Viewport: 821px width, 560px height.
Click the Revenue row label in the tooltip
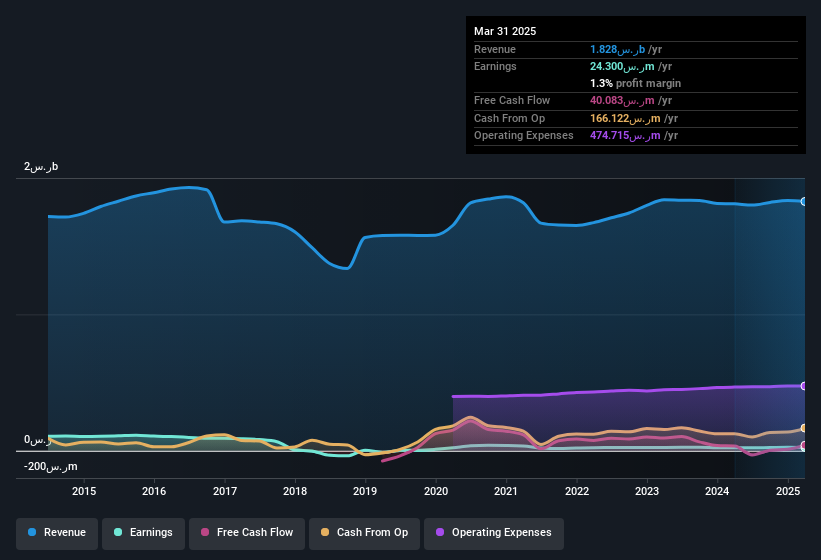(x=495, y=49)
